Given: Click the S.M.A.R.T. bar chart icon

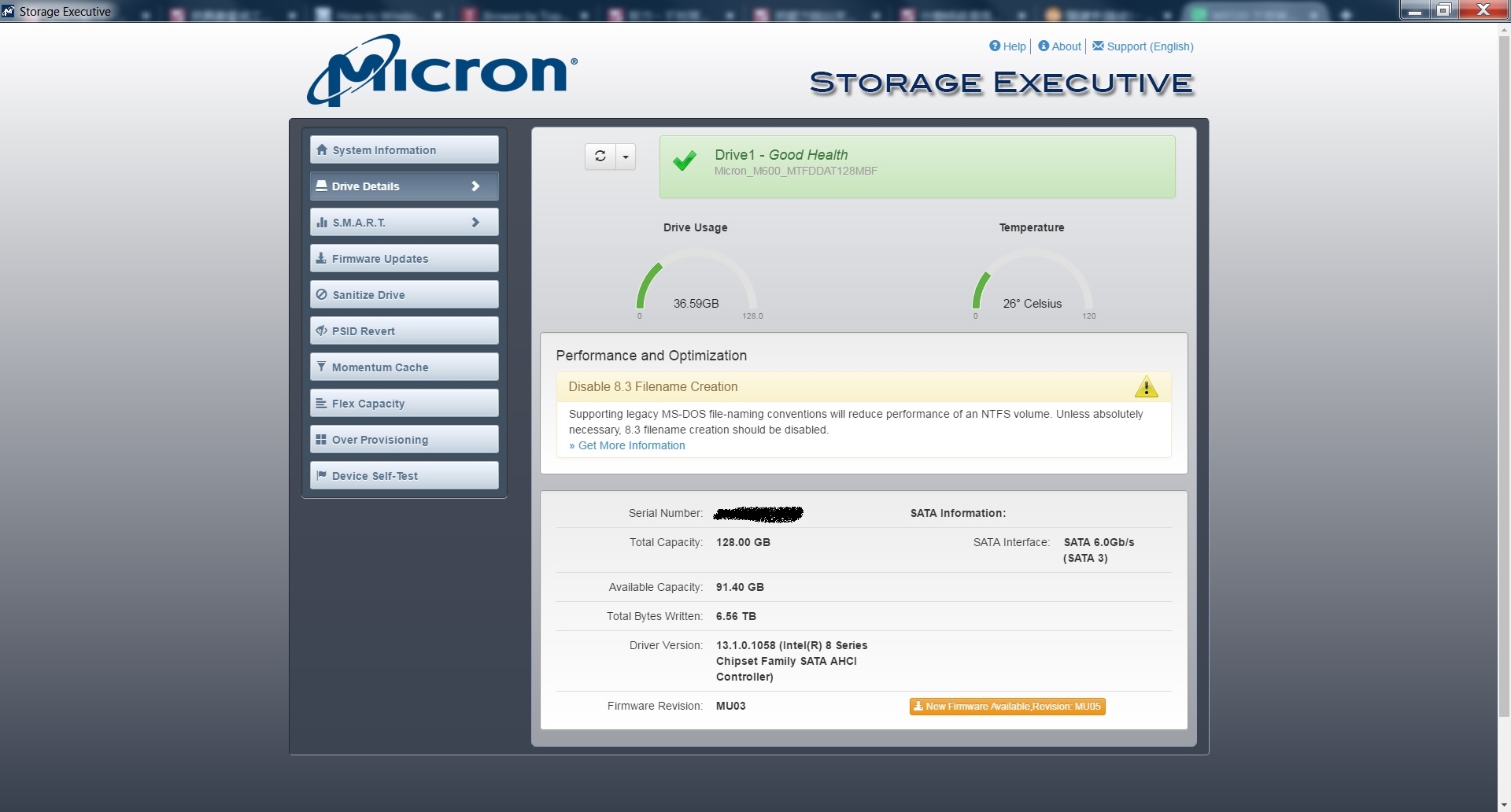Looking at the screenshot, I should (322, 223).
